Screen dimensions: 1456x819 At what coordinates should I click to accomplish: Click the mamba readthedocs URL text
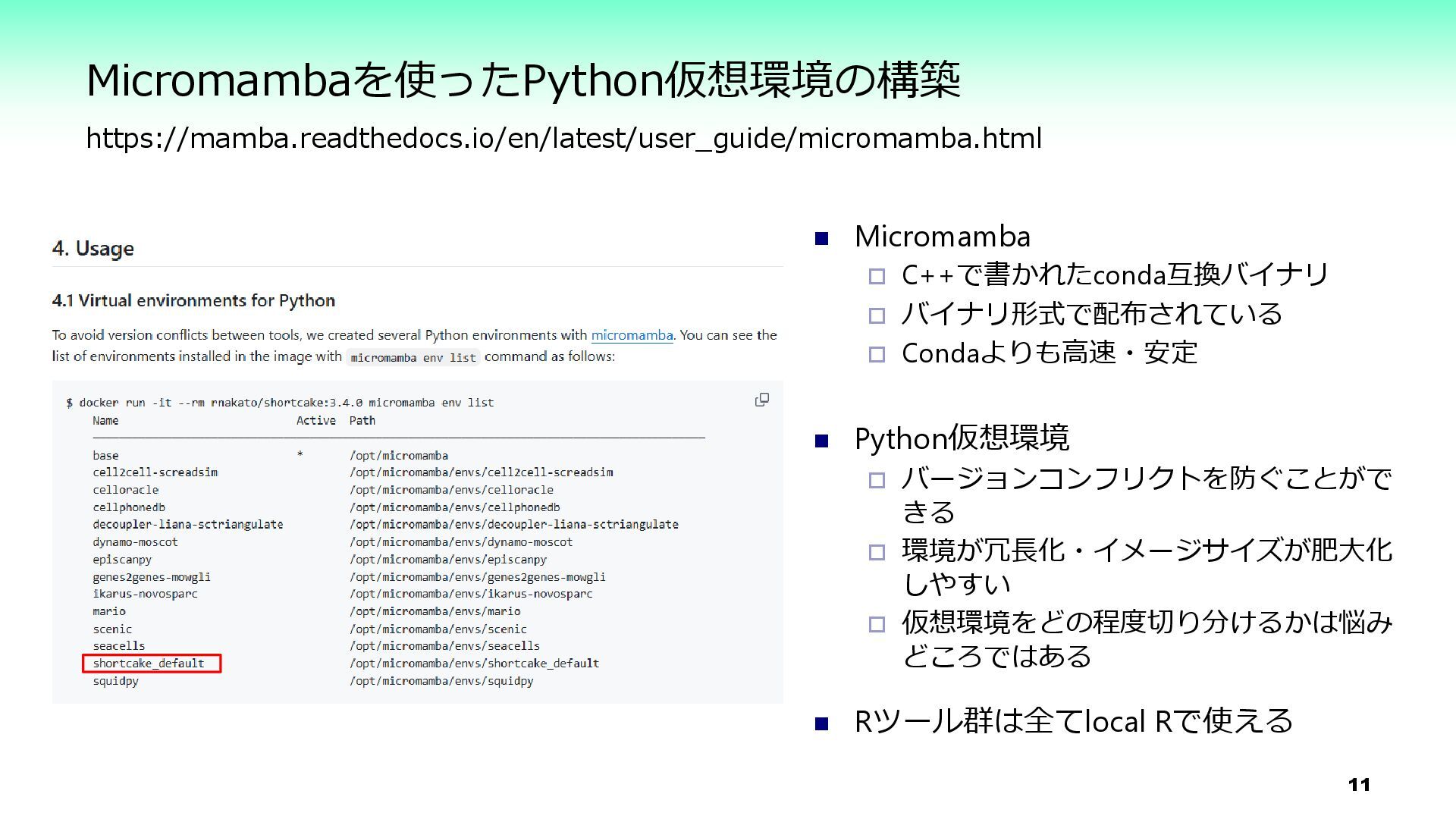[x=563, y=139]
